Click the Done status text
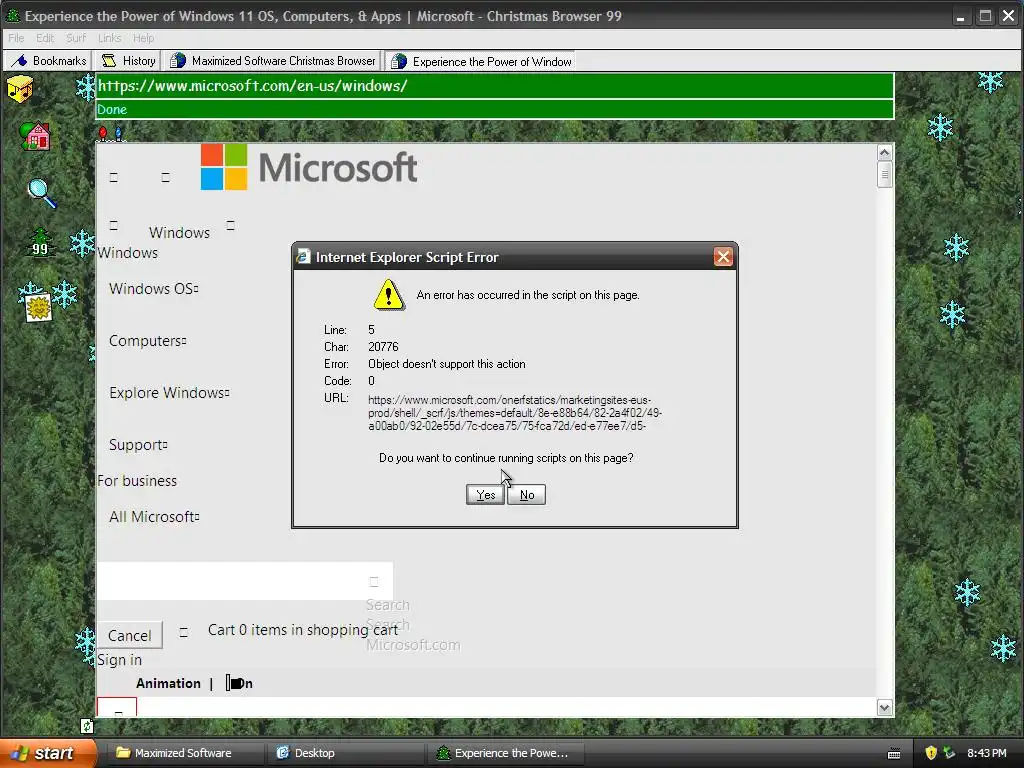The height and width of the screenshot is (768, 1024). coord(112,110)
